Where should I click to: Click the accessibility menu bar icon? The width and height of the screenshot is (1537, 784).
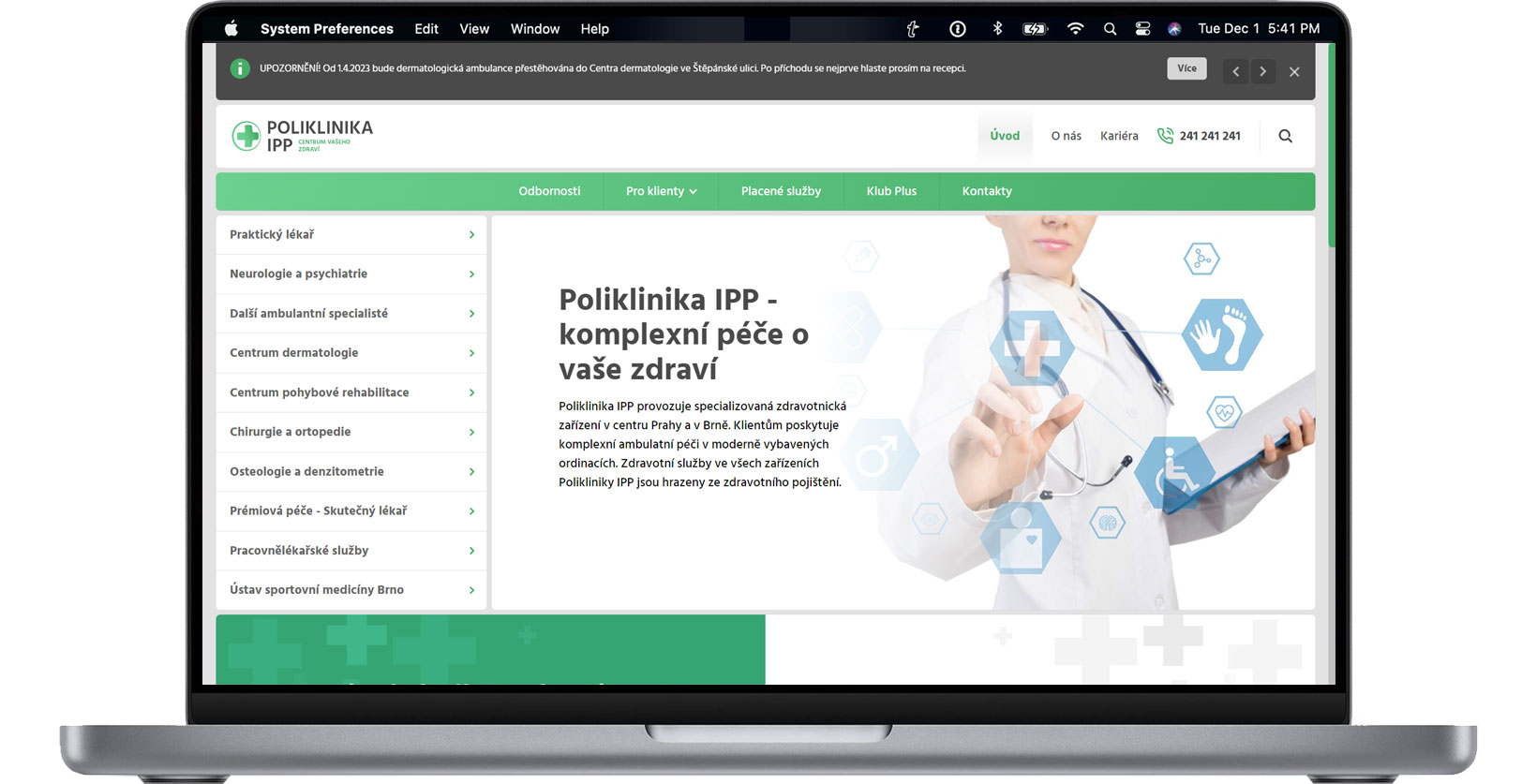click(913, 28)
